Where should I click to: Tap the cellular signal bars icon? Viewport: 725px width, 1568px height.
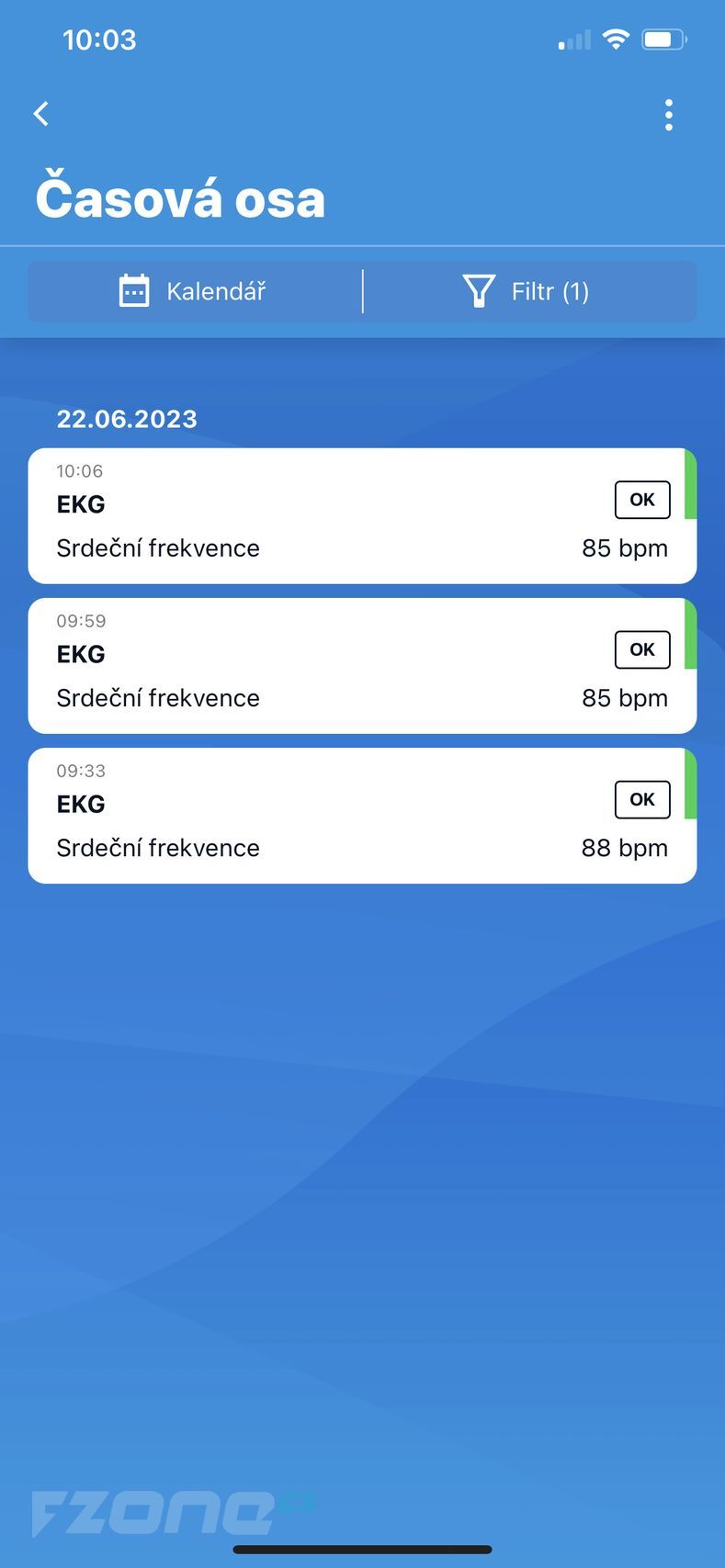[x=574, y=40]
